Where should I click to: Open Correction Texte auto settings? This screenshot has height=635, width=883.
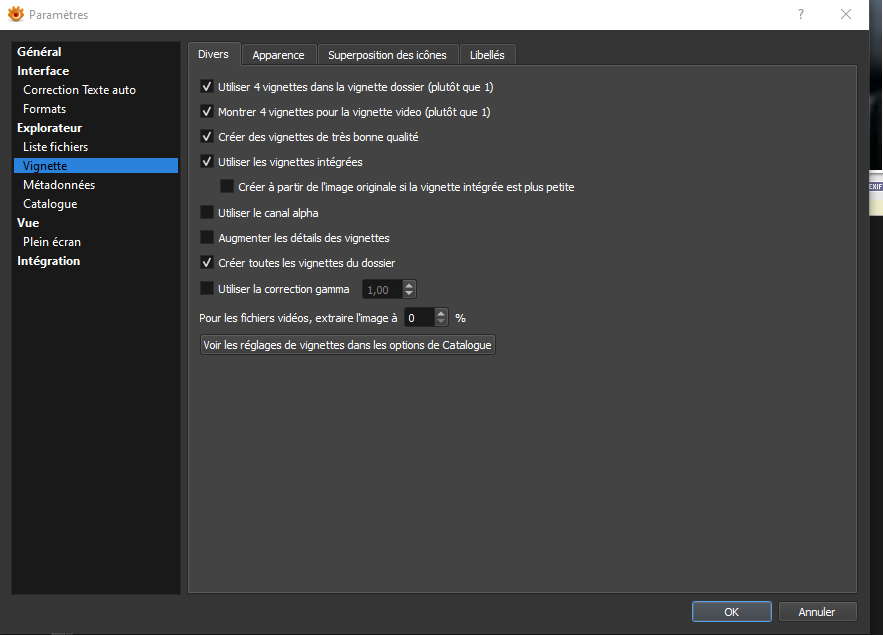click(x=79, y=90)
